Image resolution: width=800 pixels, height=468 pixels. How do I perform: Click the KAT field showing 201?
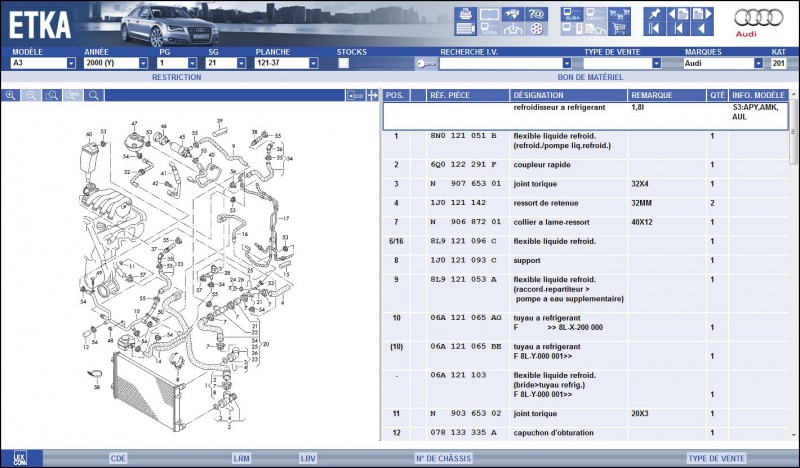779,63
